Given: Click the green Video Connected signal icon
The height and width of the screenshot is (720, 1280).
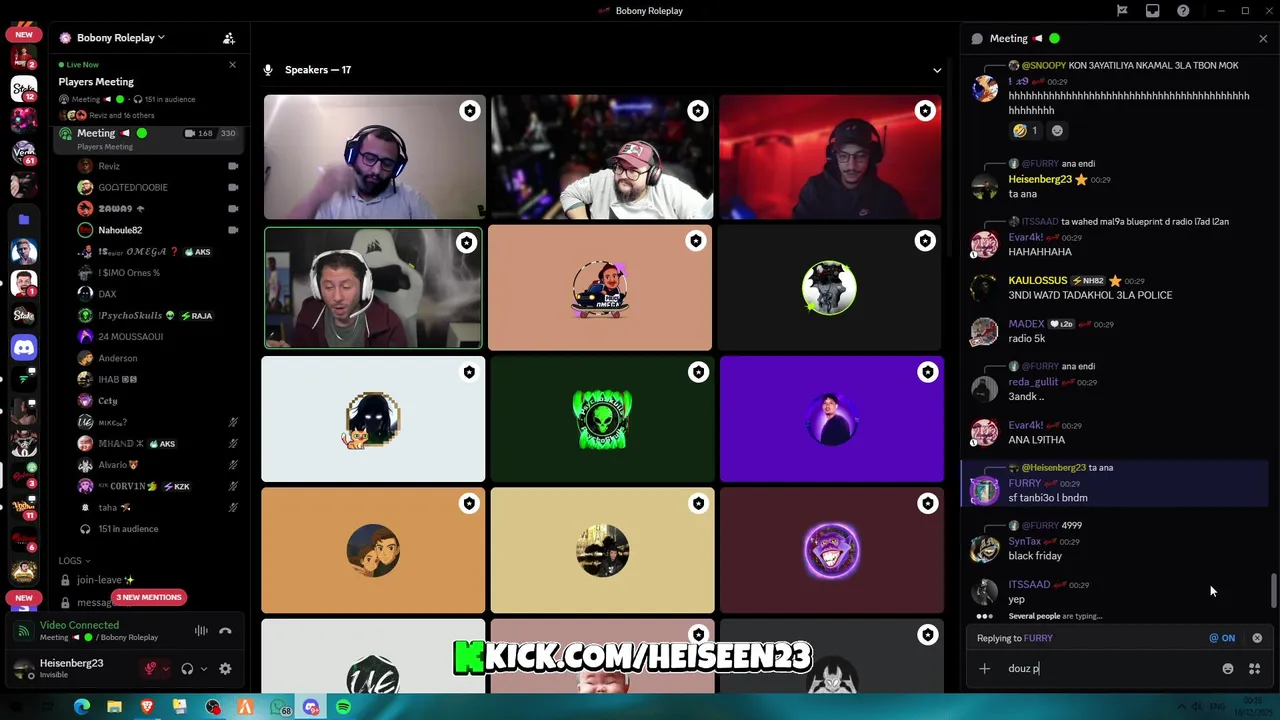Looking at the screenshot, I should (24, 631).
